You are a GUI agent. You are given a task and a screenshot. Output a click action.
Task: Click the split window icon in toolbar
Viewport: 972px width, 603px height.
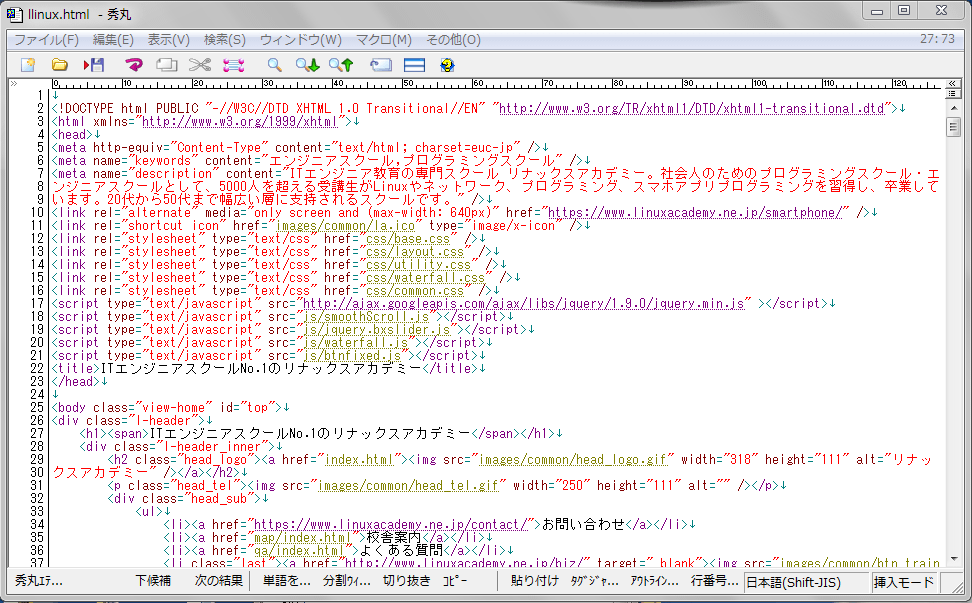pos(414,65)
